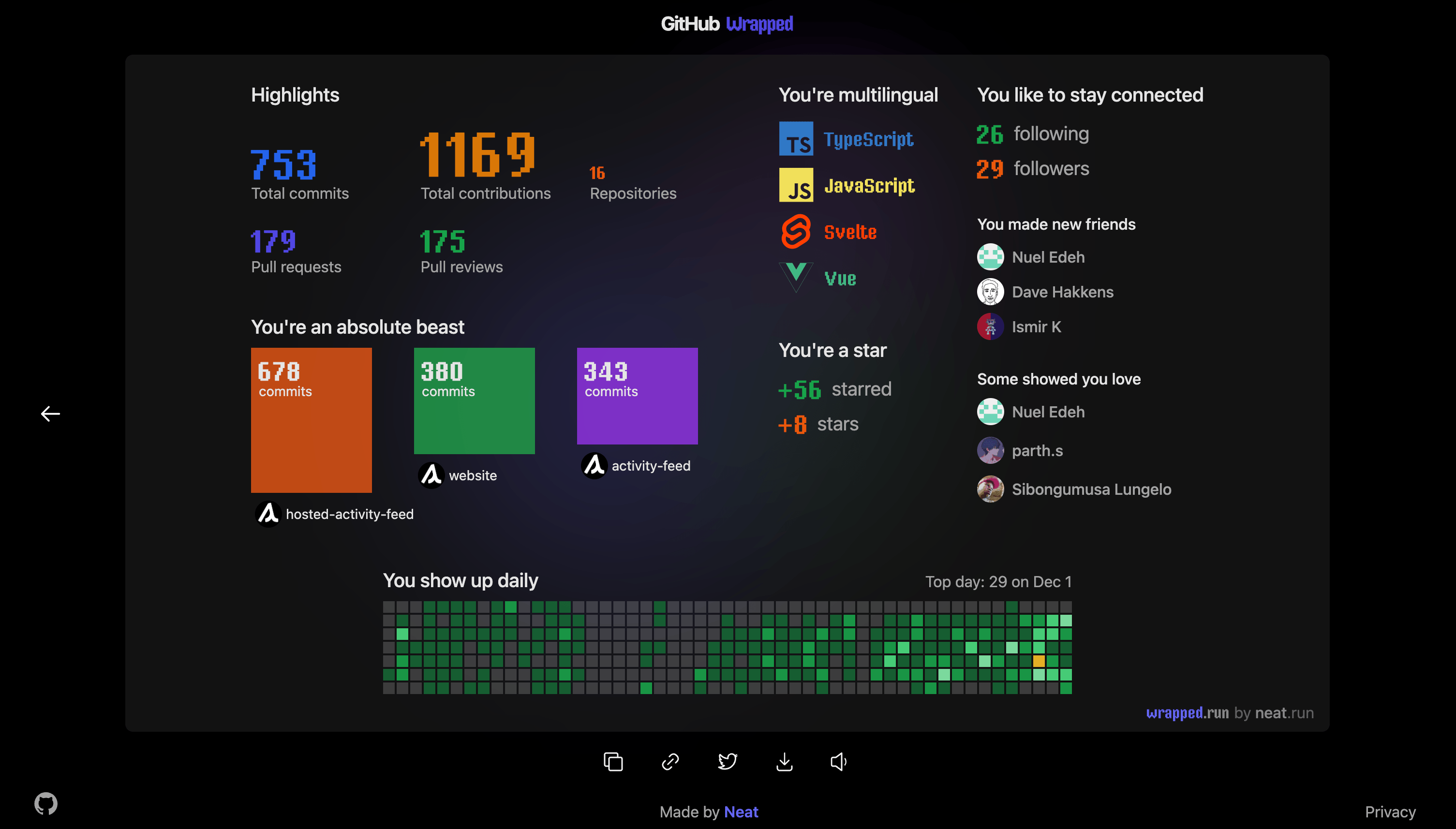The image size is (1456, 829).
Task: Click the neat.run link
Action: [1284, 713]
